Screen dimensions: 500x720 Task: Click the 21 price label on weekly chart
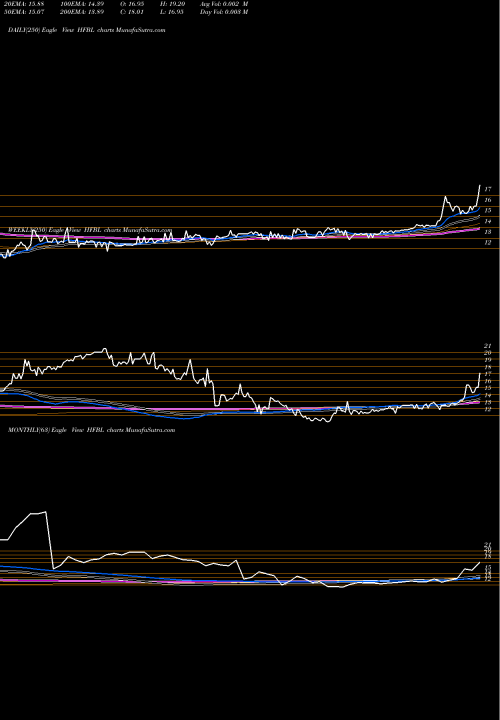489,346
